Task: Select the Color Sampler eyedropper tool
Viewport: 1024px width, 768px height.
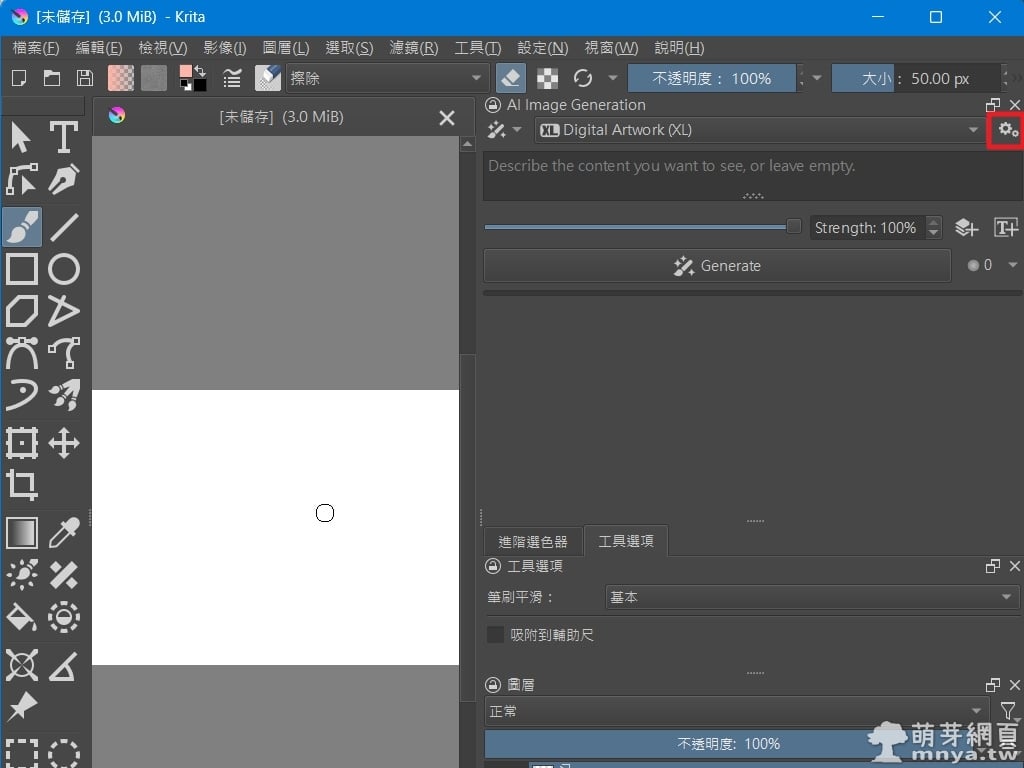Action: [x=64, y=532]
